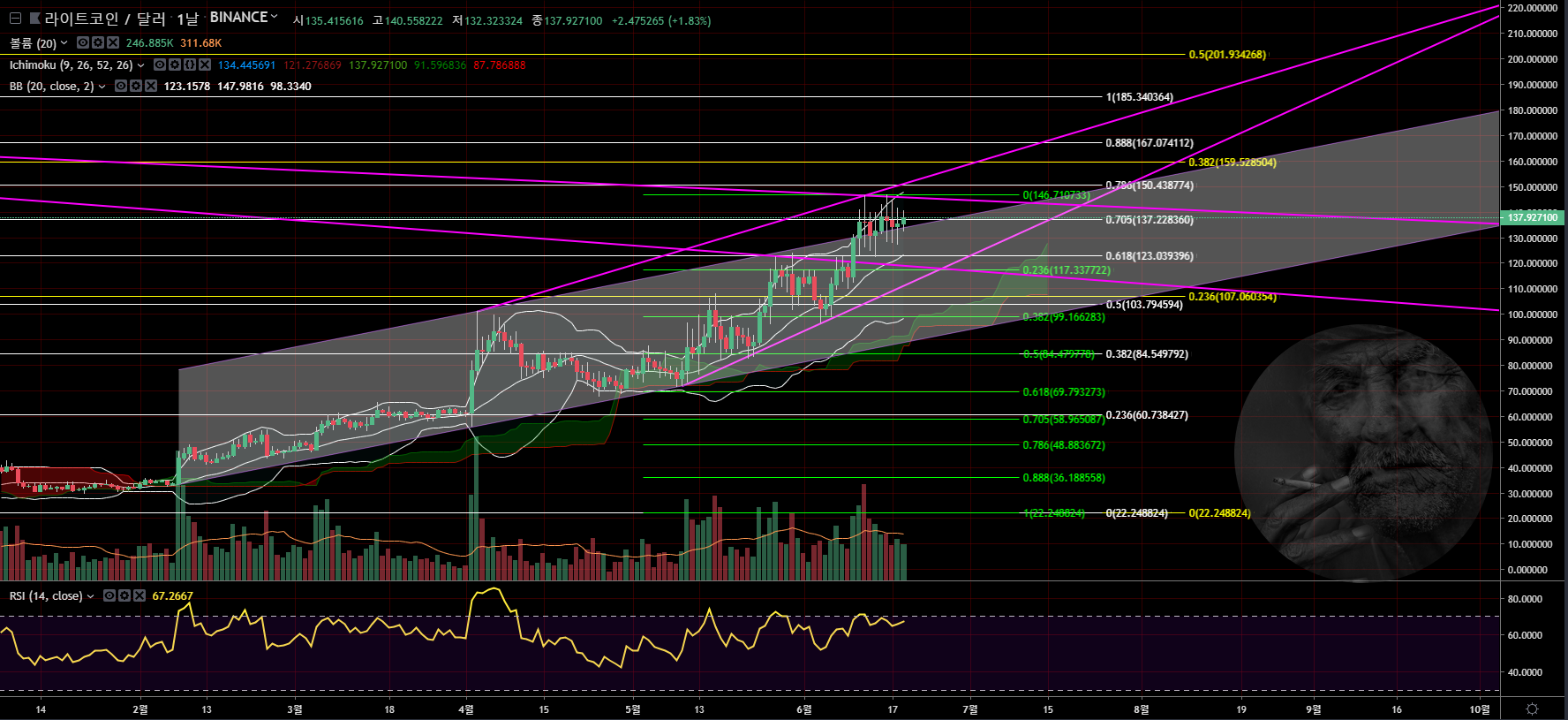Click the 0.786(48.883672) Fibonacci label

coord(1064,445)
